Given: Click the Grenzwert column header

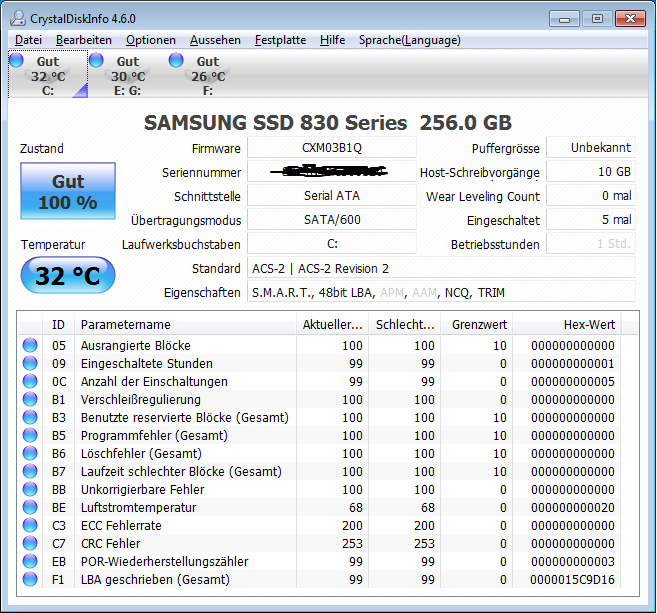Looking at the screenshot, I should [477, 324].
